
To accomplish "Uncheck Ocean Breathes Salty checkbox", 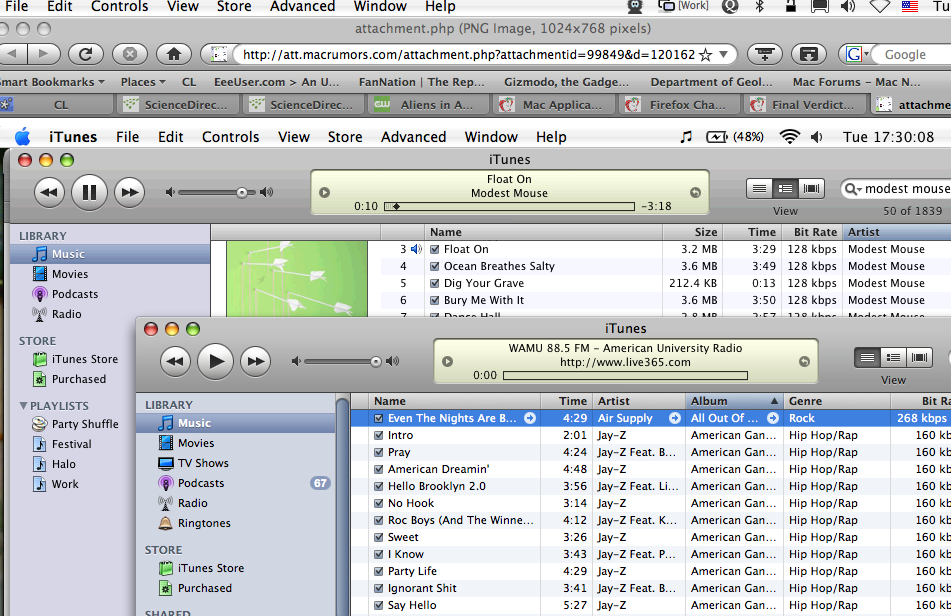I will tap(434, 266).
